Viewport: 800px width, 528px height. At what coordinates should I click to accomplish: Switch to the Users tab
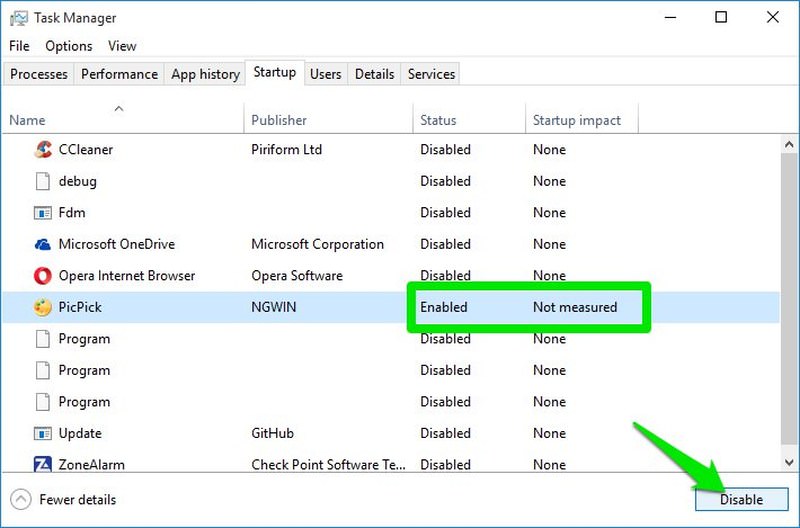tap(326, 74)
